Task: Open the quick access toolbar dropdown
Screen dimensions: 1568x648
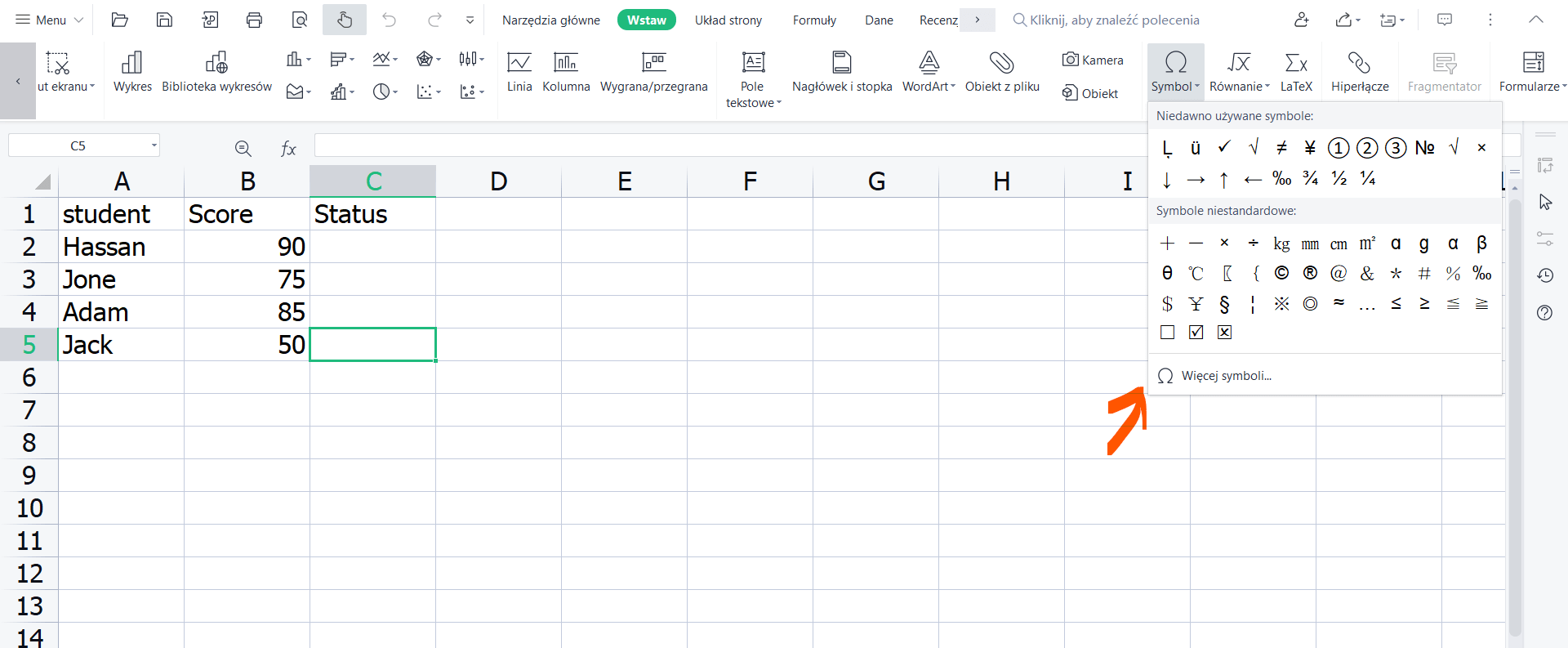Action: click(x=470, y=20)
